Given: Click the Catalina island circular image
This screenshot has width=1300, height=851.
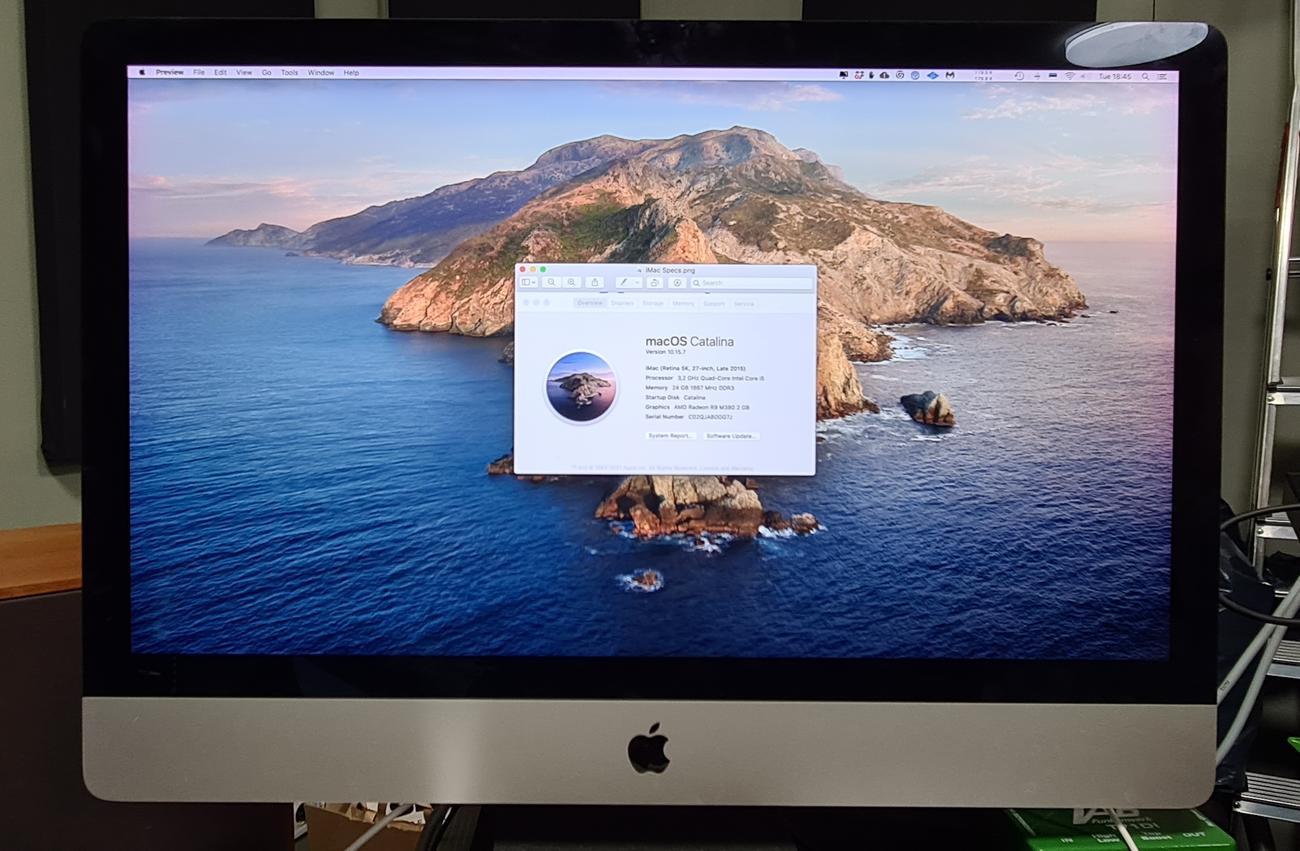Looking at the screenshot, I should (x=581, y=387).
